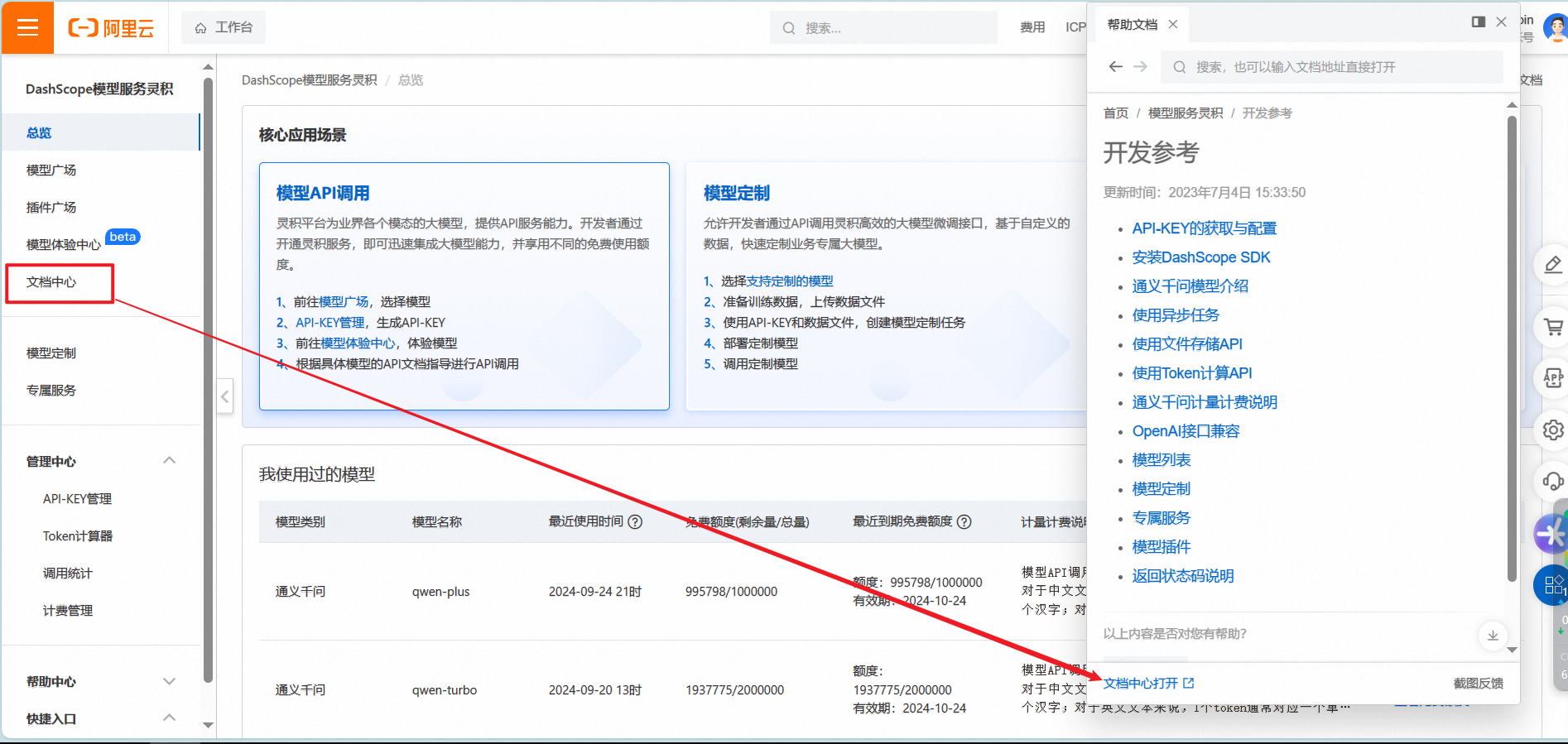Click help icon next to 最近到期免费额度

point(964,521)
